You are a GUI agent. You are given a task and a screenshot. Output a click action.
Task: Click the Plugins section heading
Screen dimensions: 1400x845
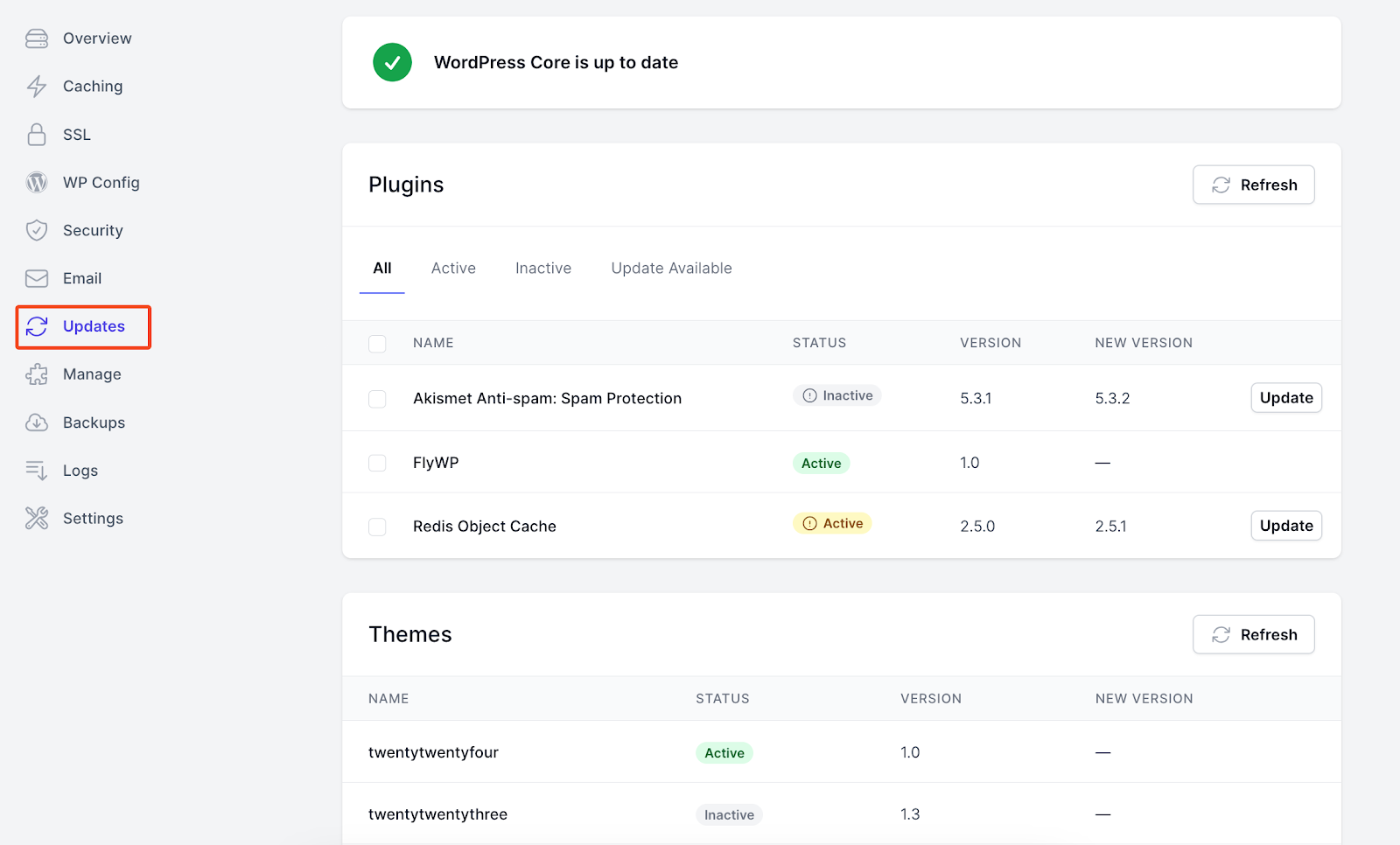[x=406, y=185]
